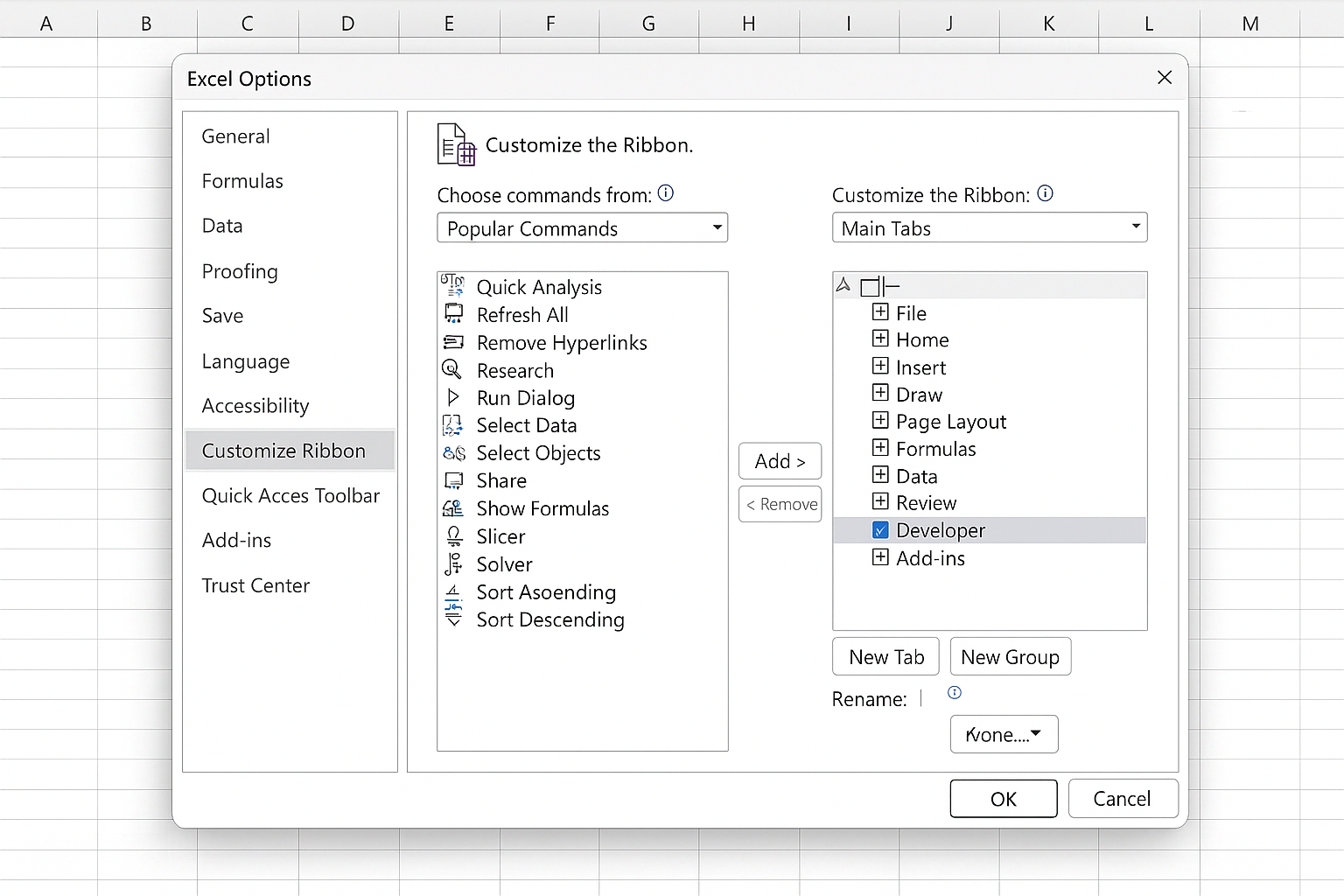This screenshot has height=896, width=1344.
Task: Click the < Remove button
Action: 780,504
